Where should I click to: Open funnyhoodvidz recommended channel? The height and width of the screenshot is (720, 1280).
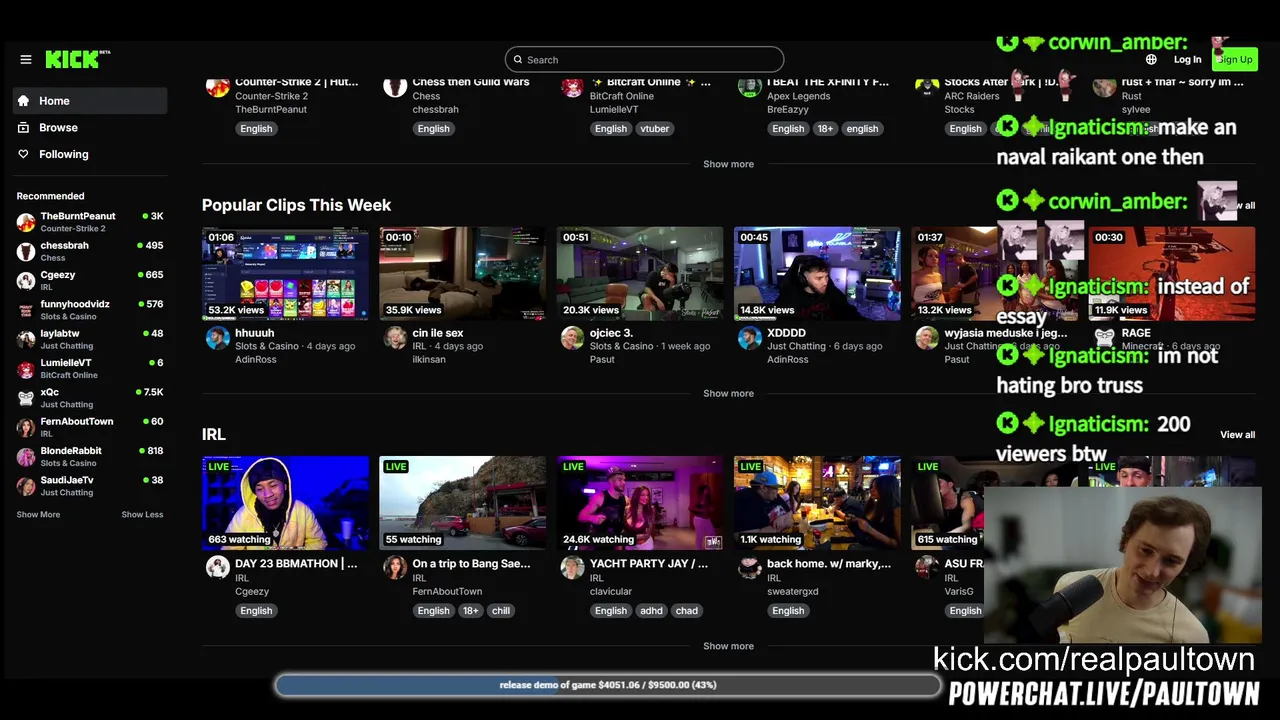pyautogui.click(x=90, y=310)
